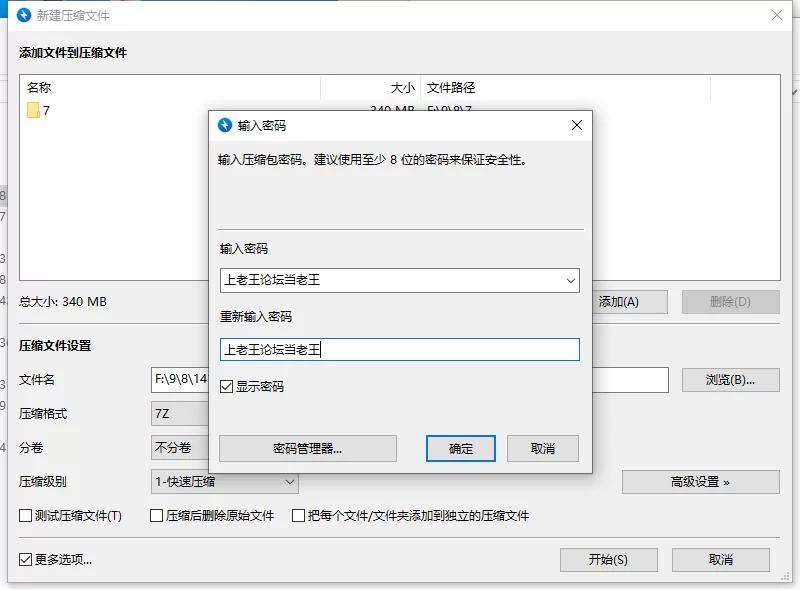Enable 压缩后删除原始文件 checkbox
This screenshot has height=590, width=800.
point(157,515)
